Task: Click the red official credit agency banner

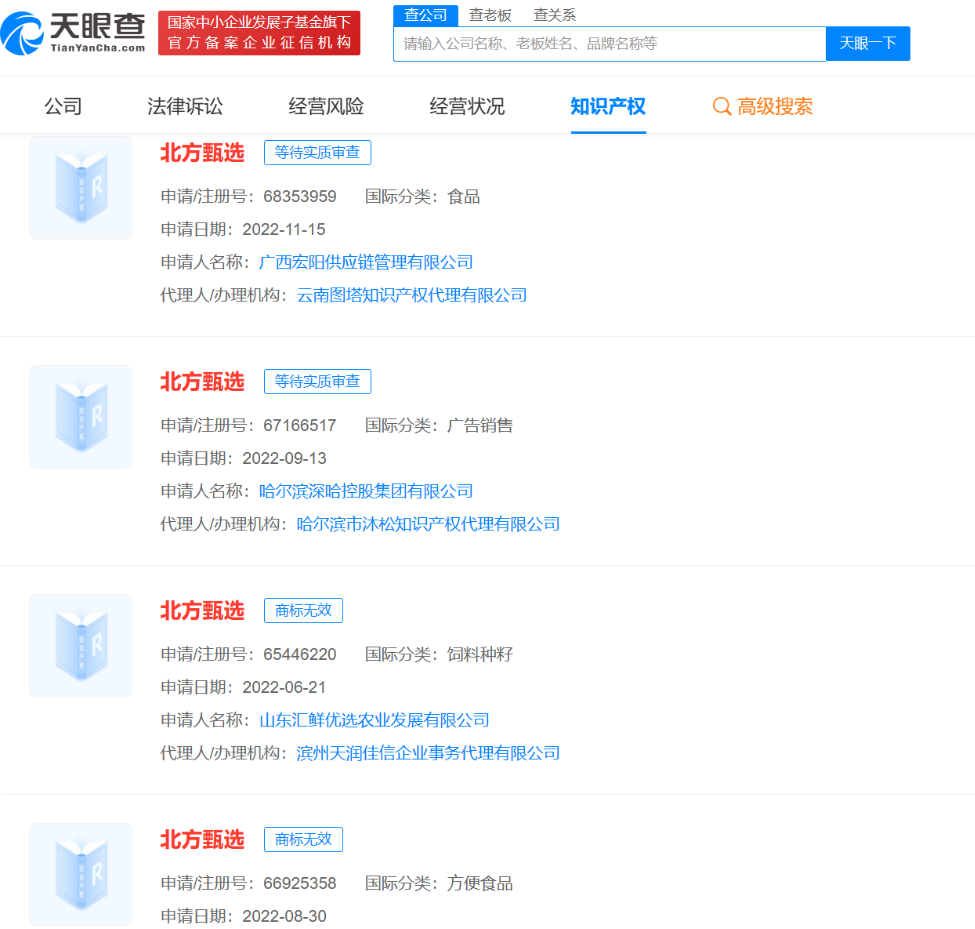Action: coord(259,33)
